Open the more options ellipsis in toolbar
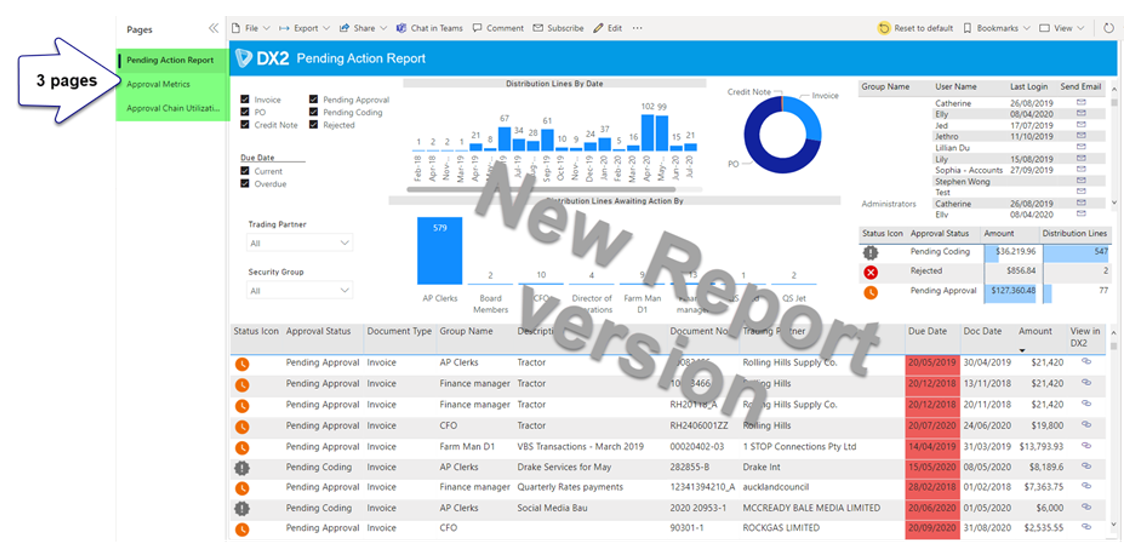Viewport: 1135px width, 555px height. pyautogui.click(x=638, y=29)
